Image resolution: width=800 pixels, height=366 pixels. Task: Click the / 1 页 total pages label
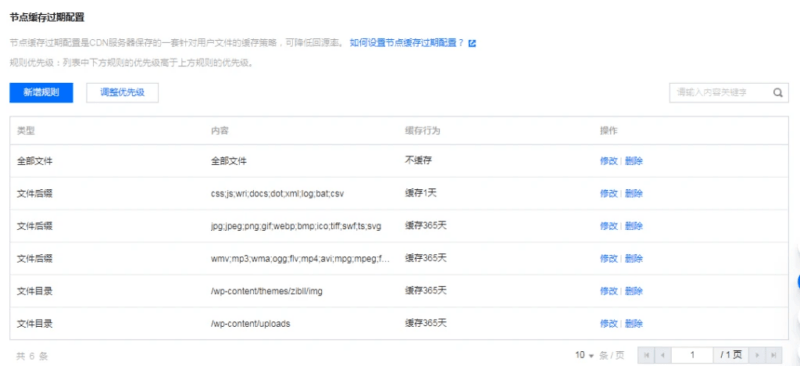click(731, 355)
